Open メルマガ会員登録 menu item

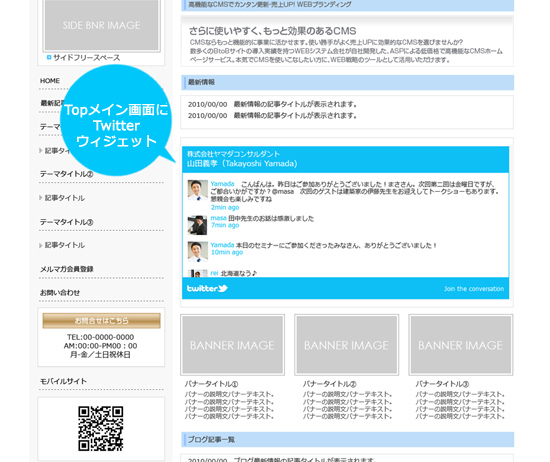(x=66, y=269)
